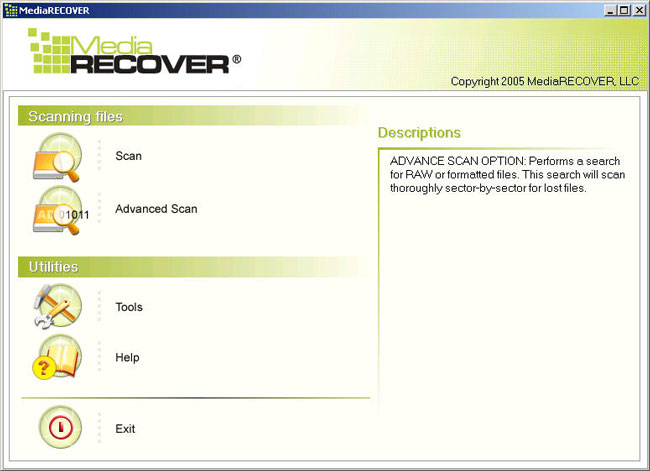Click the Exit label

[x=125, y=429]
